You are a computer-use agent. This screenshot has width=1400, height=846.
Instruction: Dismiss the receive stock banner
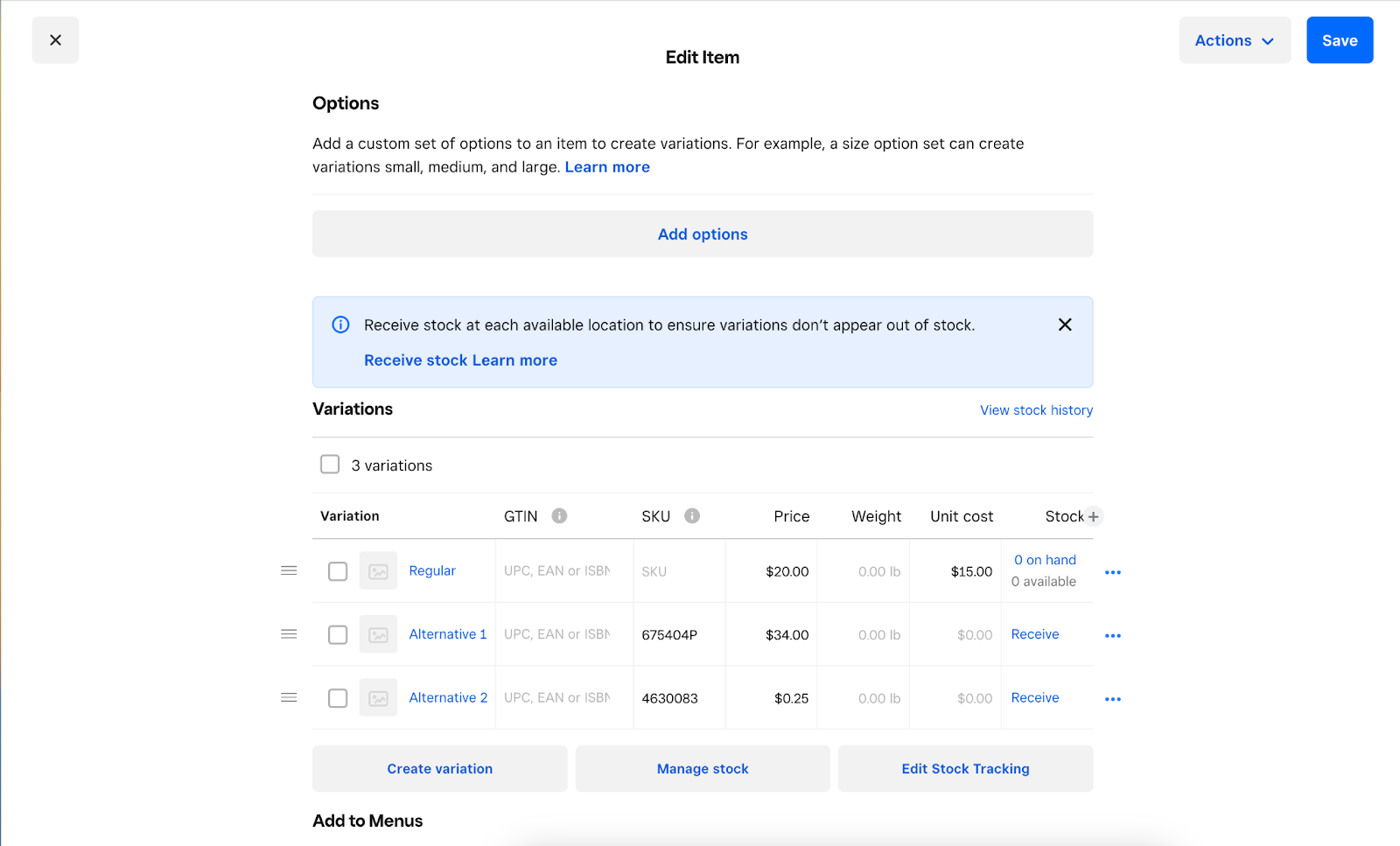click(x=1065, y=324)
